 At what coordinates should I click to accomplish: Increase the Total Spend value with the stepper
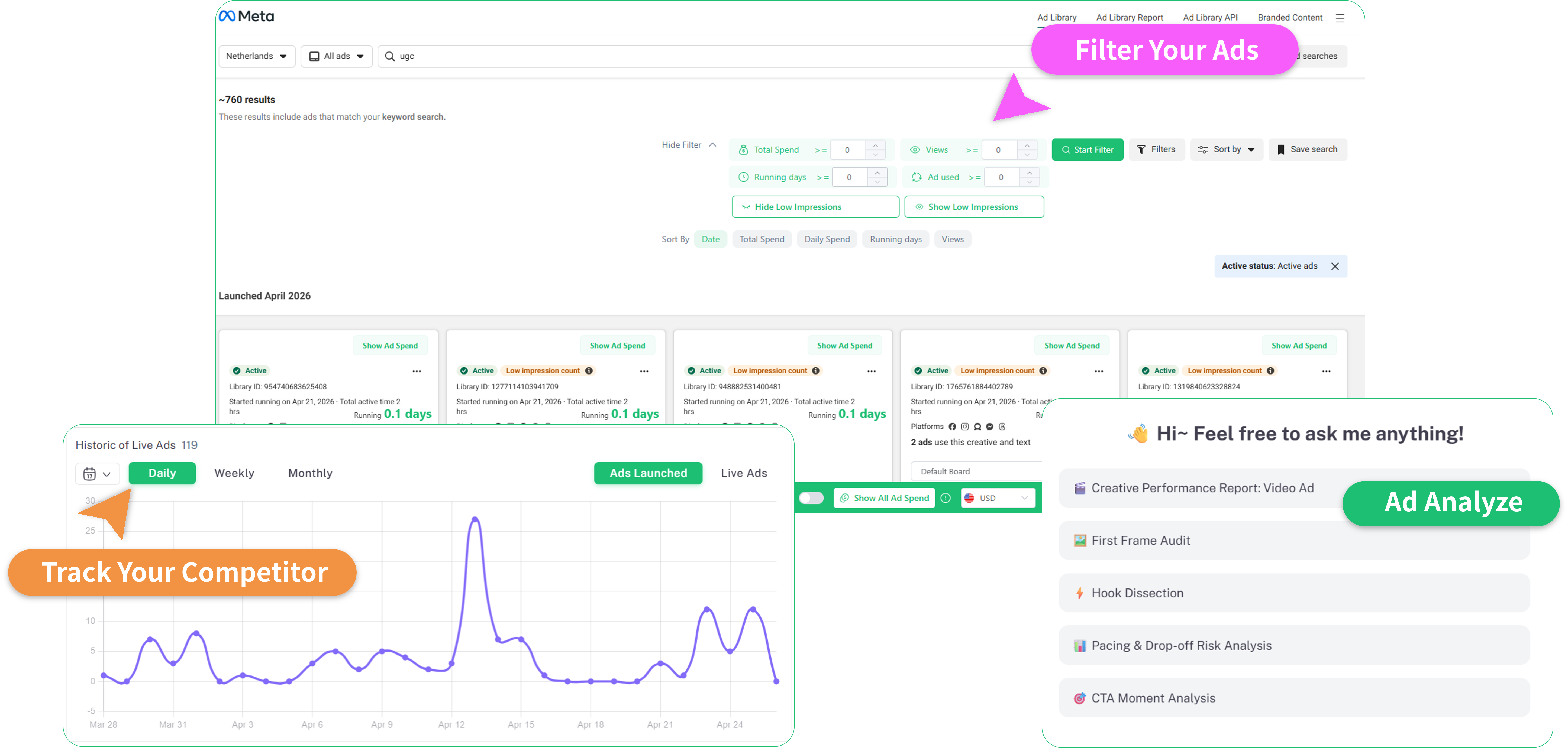pos(876,146)
